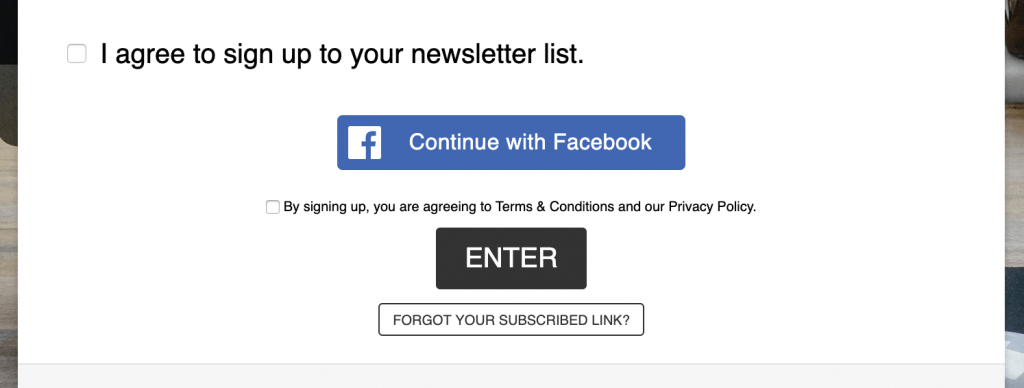Screen dimensions: 1024x388
Task: Click the 'By signing up' agreement text
Action: tap(520, 207)
